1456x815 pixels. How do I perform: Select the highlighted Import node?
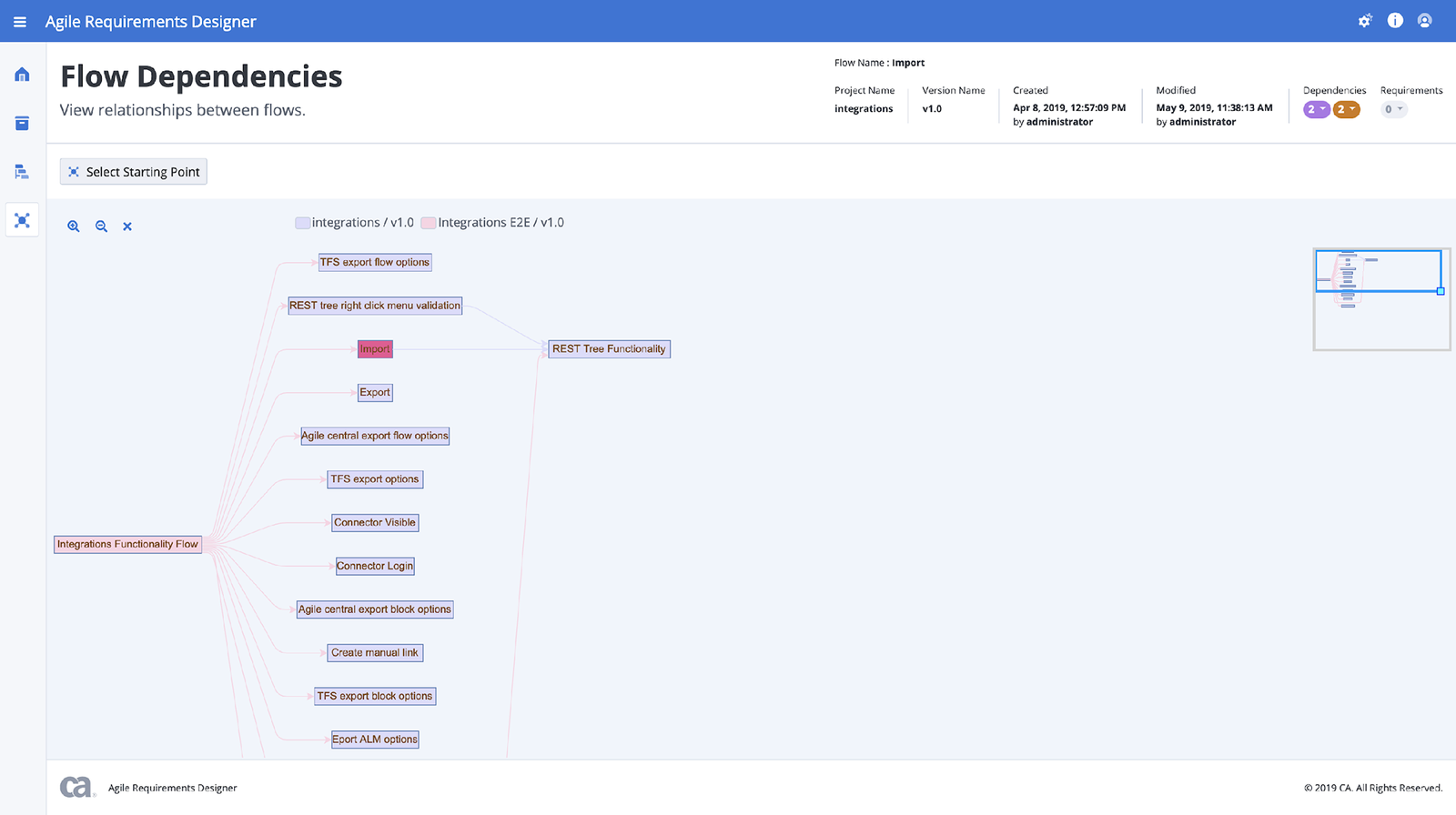pos(375,349)
